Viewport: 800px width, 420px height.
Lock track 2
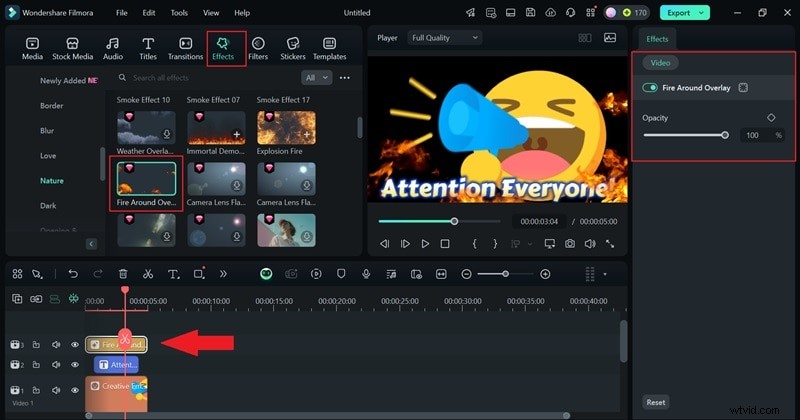point(36,365)
